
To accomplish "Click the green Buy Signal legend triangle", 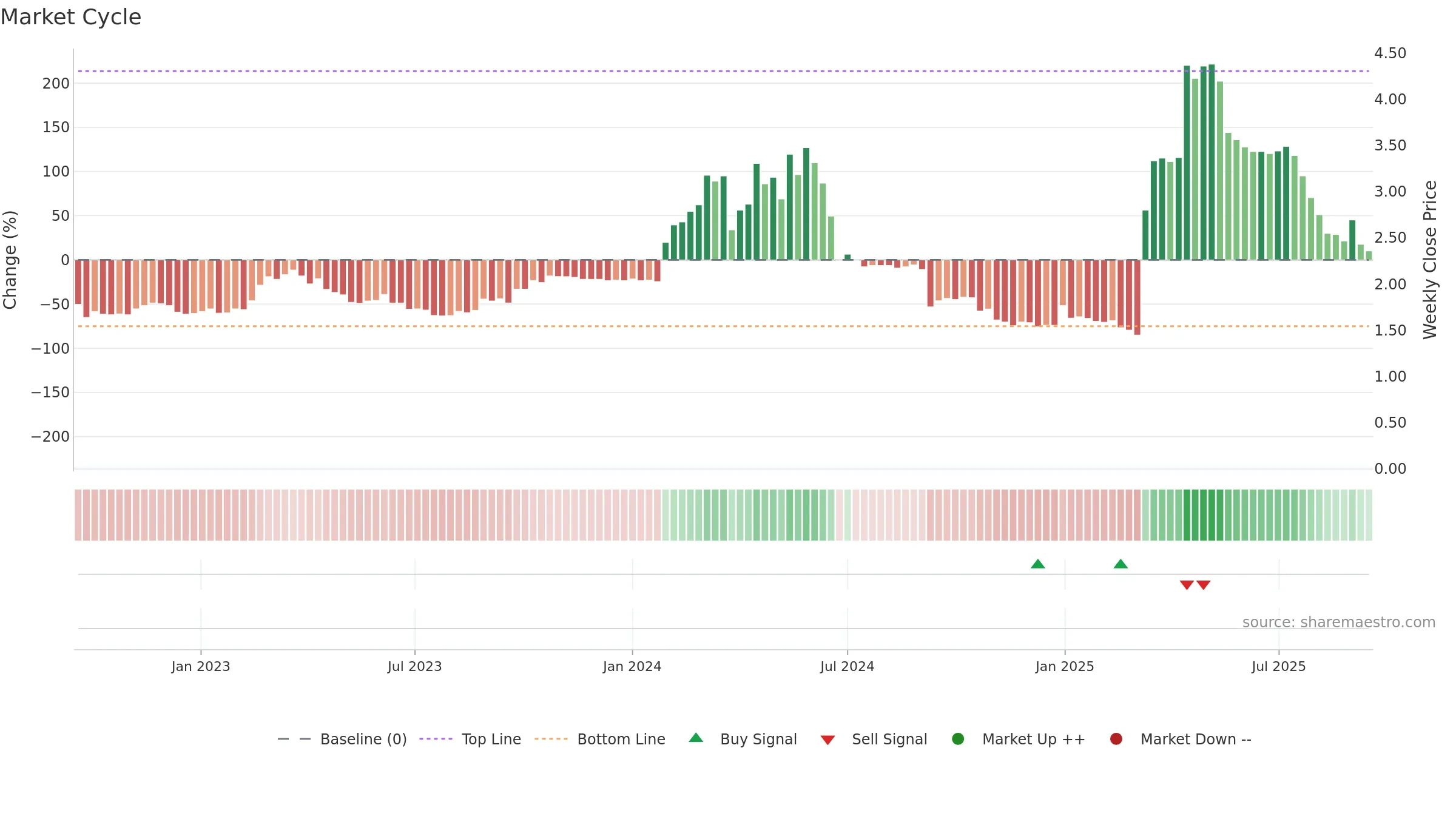I will [x=696, y=738].
